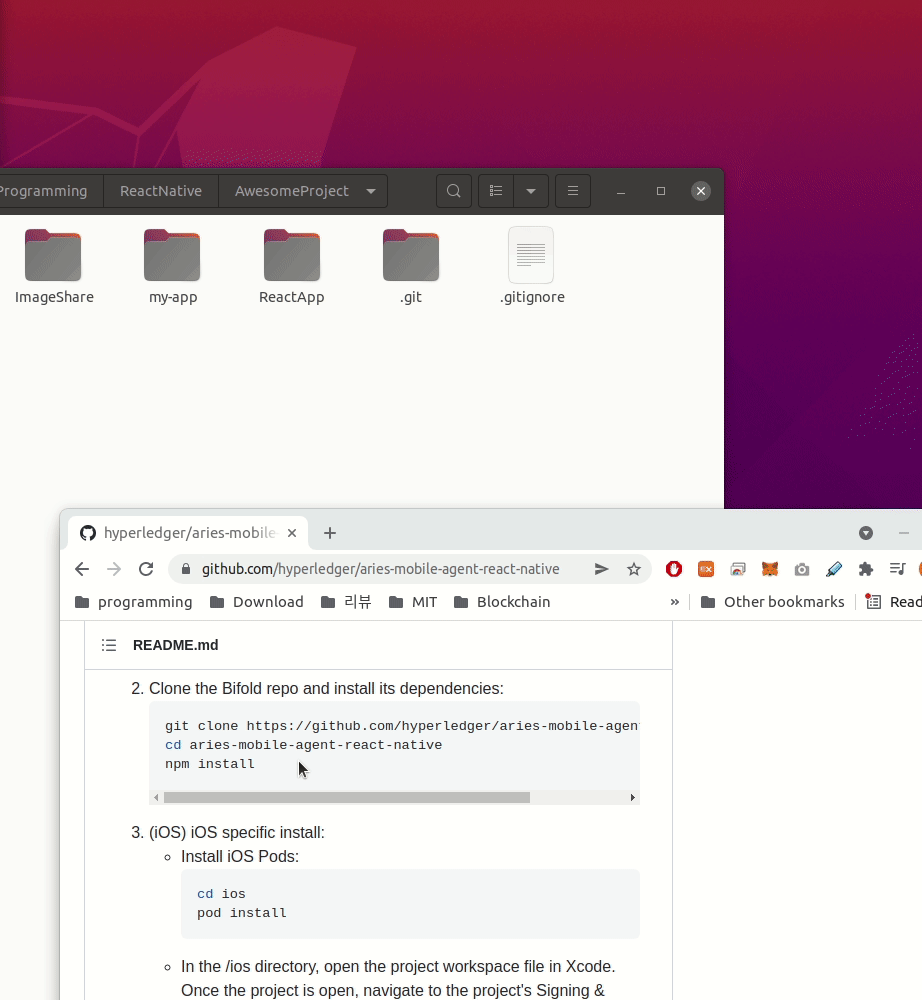The image size is (922, 1000).
Task: Click the README.md heading
Action: pyautogui.click(x=175, y=645)
